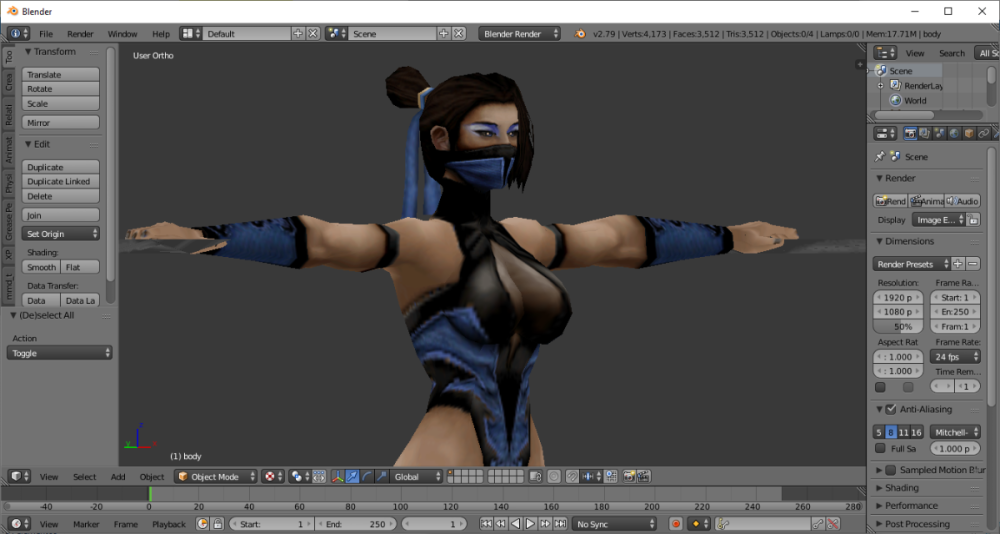Open the Scene properties tab icon
The height and width of the screenshot is (534, 1000).
click(x=939, y=133)
